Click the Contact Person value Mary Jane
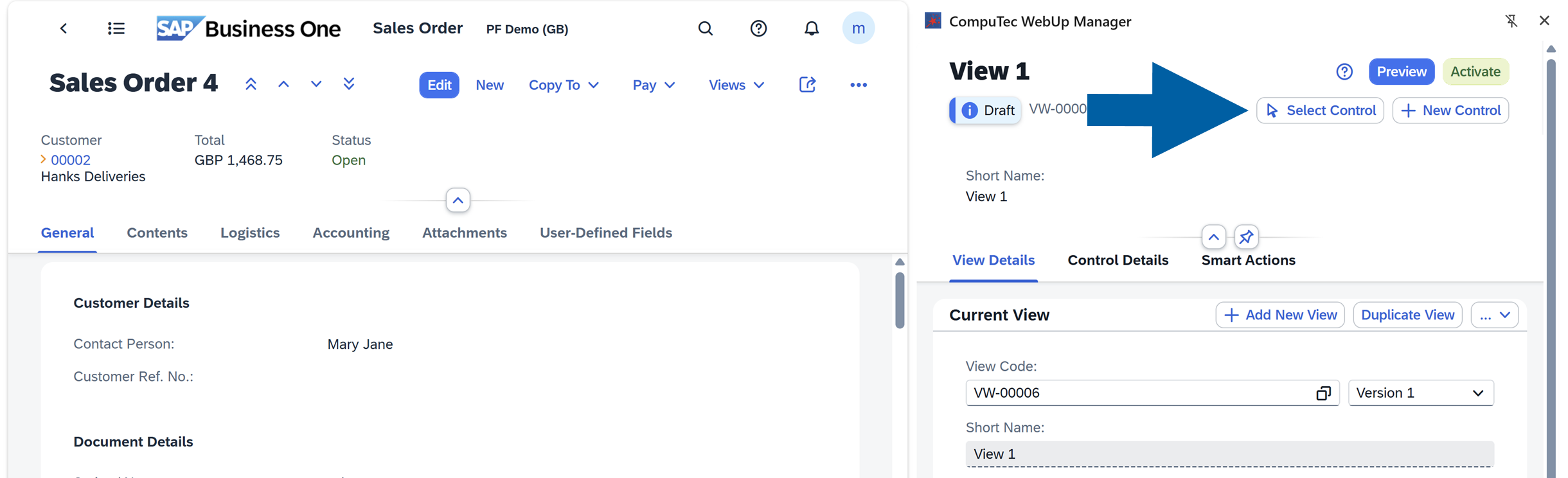The height and width of the screenshot is (478, 1568). 360,344
